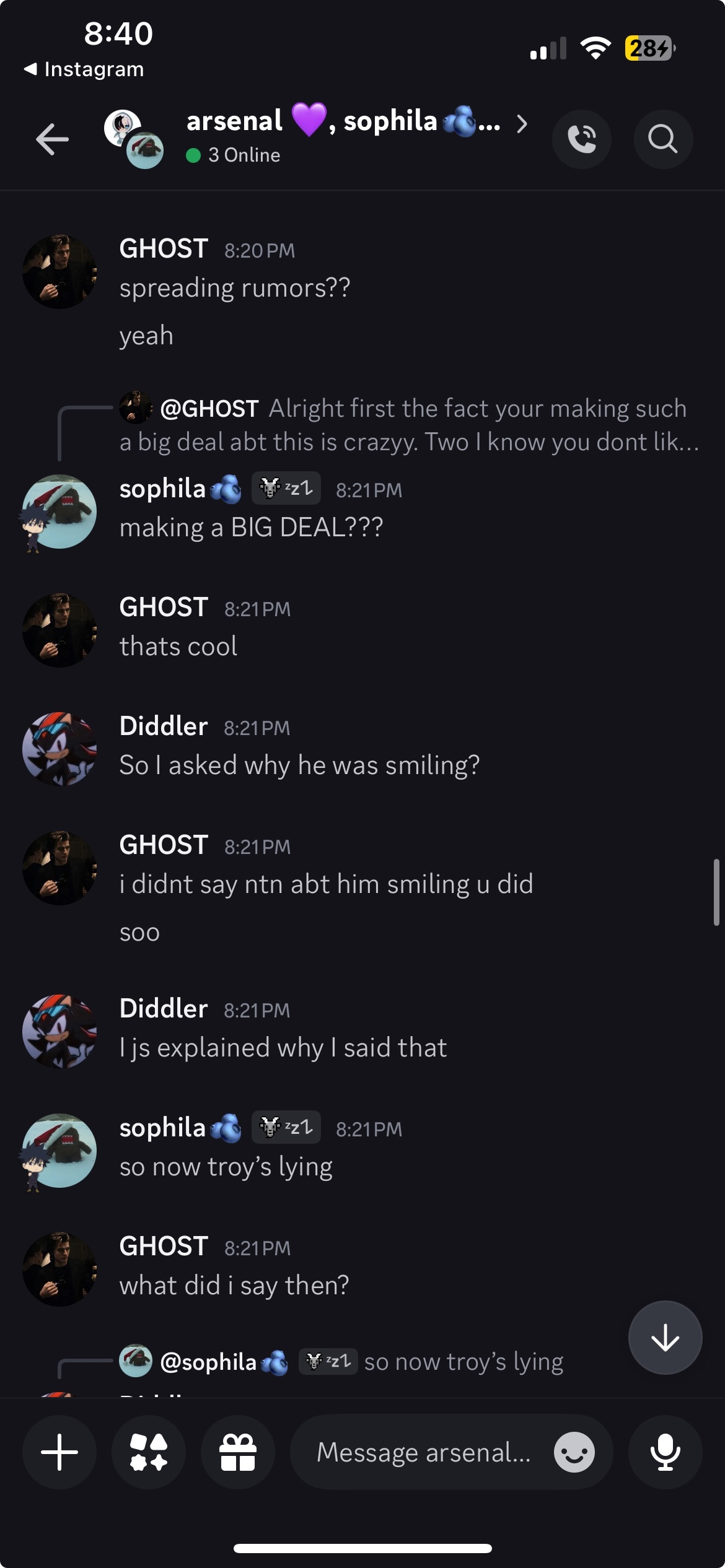
Task: Tap the gift icon
Action: point(238,1452)
